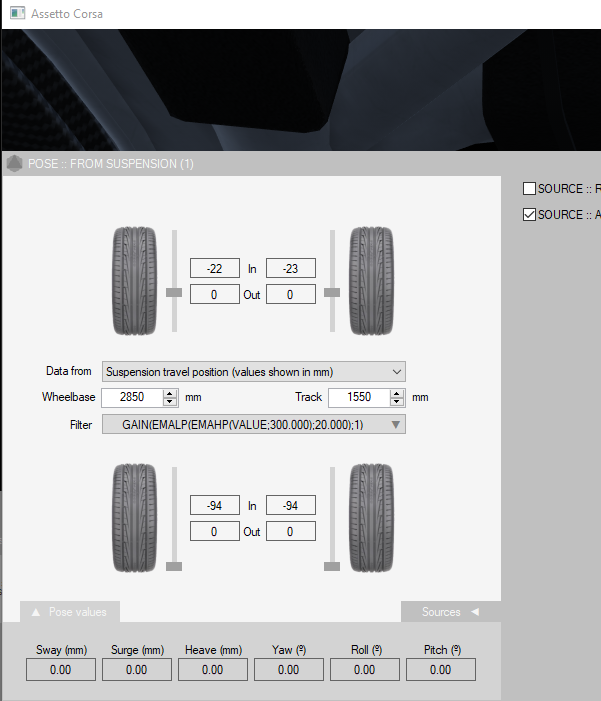Open the Sources tab
This screenshot has height=701, width=601.
tap(450, 612)
